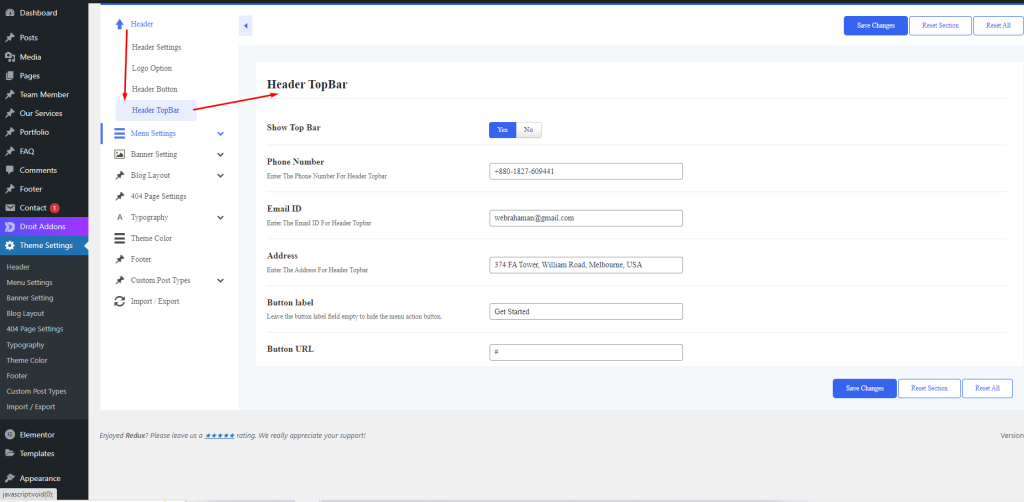Image resolution: width=1024 pixels, height=502 pixels.
Task: Collapse the options panel with arrow button
Action: point(246,25)
